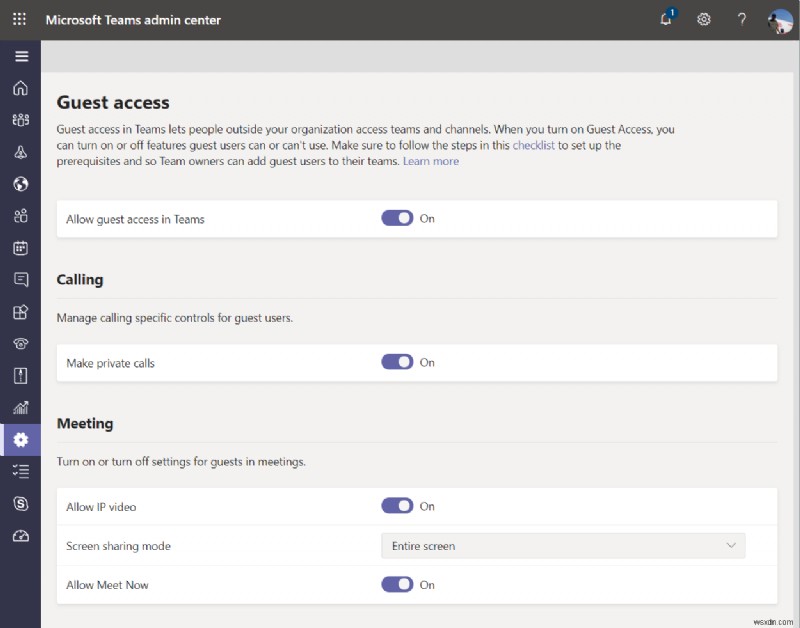Toggle Allow guest access in Teams
This screenshot has width=800, height=628.
(x=399, y=218)
